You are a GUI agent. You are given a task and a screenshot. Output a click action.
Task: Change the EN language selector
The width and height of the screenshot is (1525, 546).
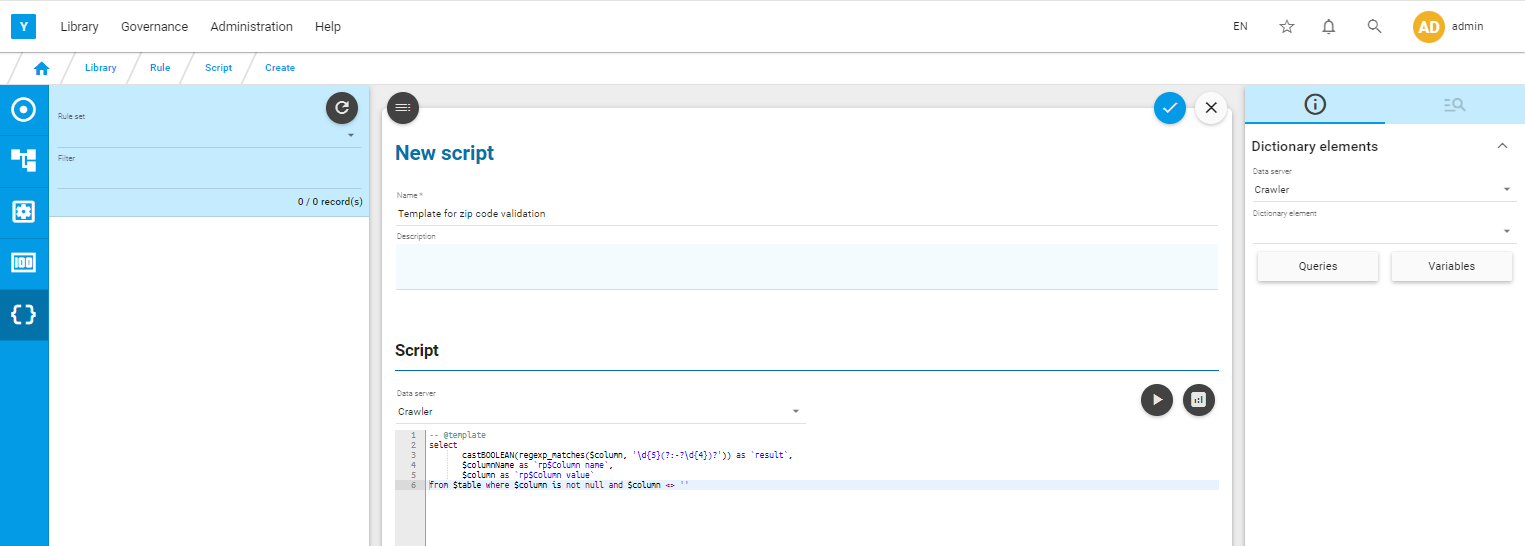click(x=1240, y=27)
